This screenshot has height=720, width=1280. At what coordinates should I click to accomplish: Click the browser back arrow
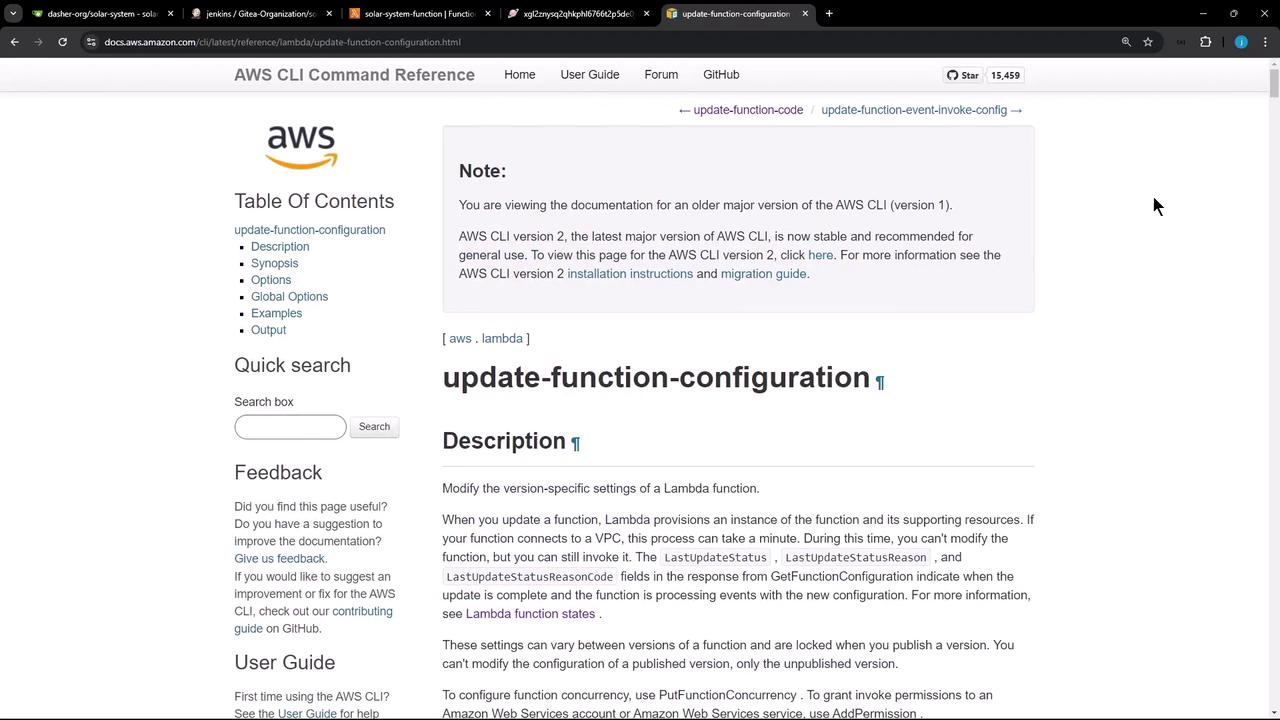pyautogui.click(x=14, y=42)
